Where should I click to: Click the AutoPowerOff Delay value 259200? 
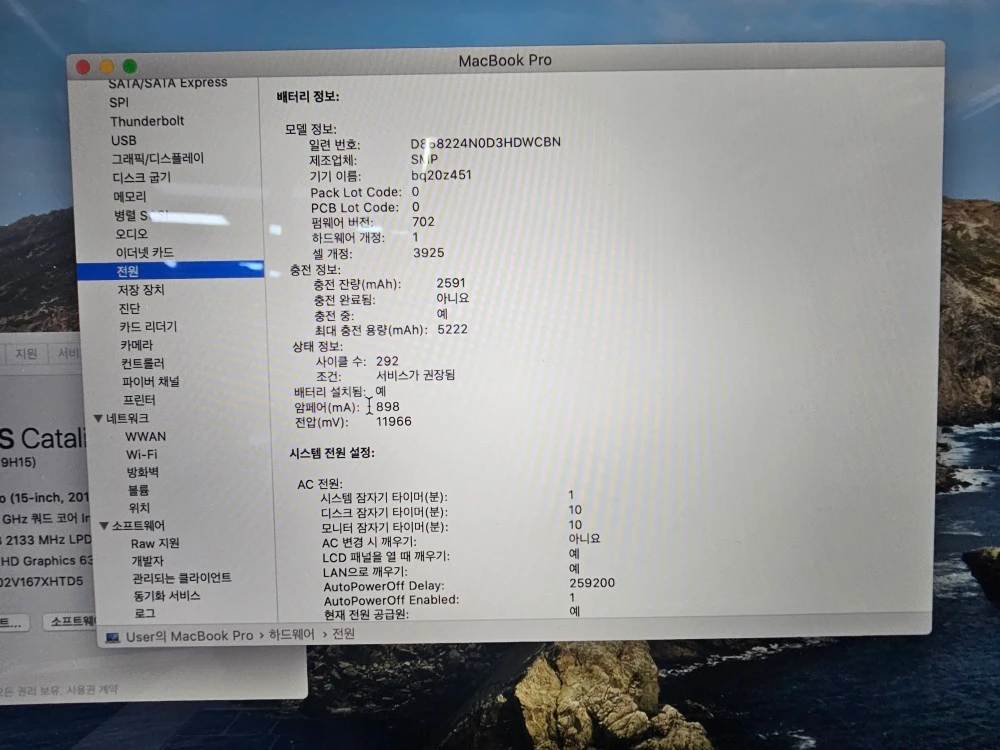(x=592, y=583)
